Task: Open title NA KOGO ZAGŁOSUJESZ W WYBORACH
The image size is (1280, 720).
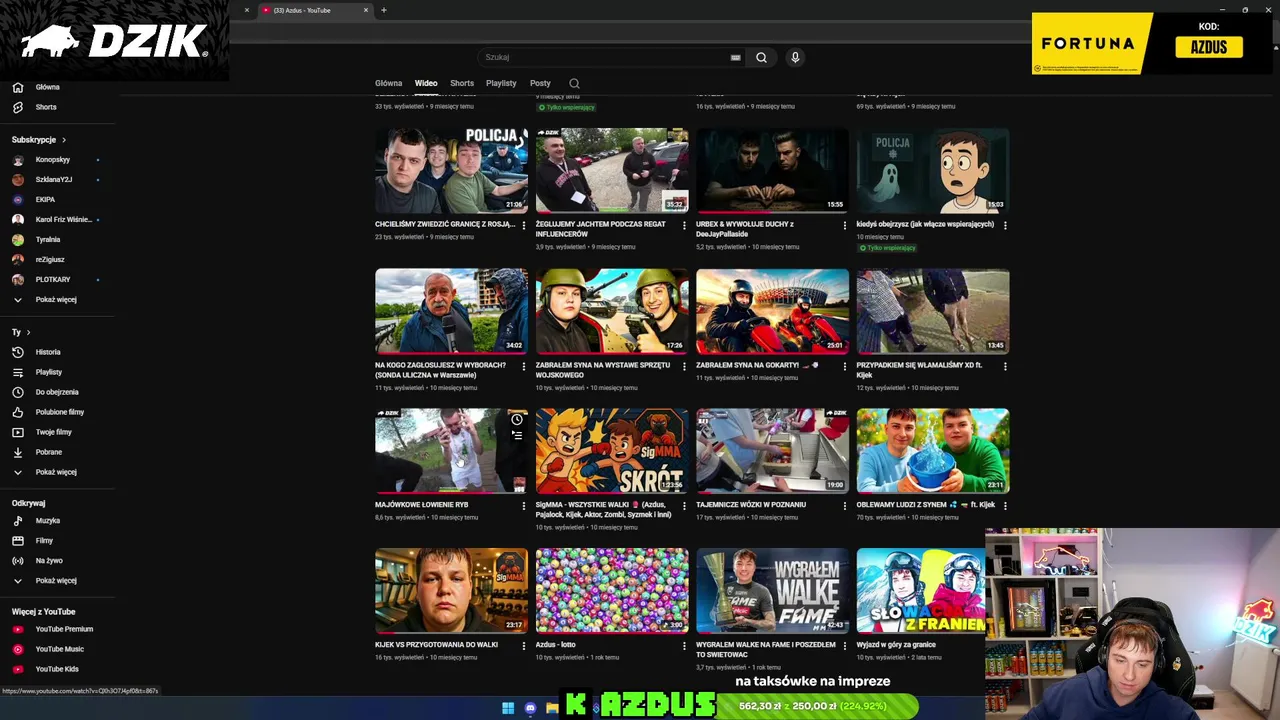Action: click(440, 370)
